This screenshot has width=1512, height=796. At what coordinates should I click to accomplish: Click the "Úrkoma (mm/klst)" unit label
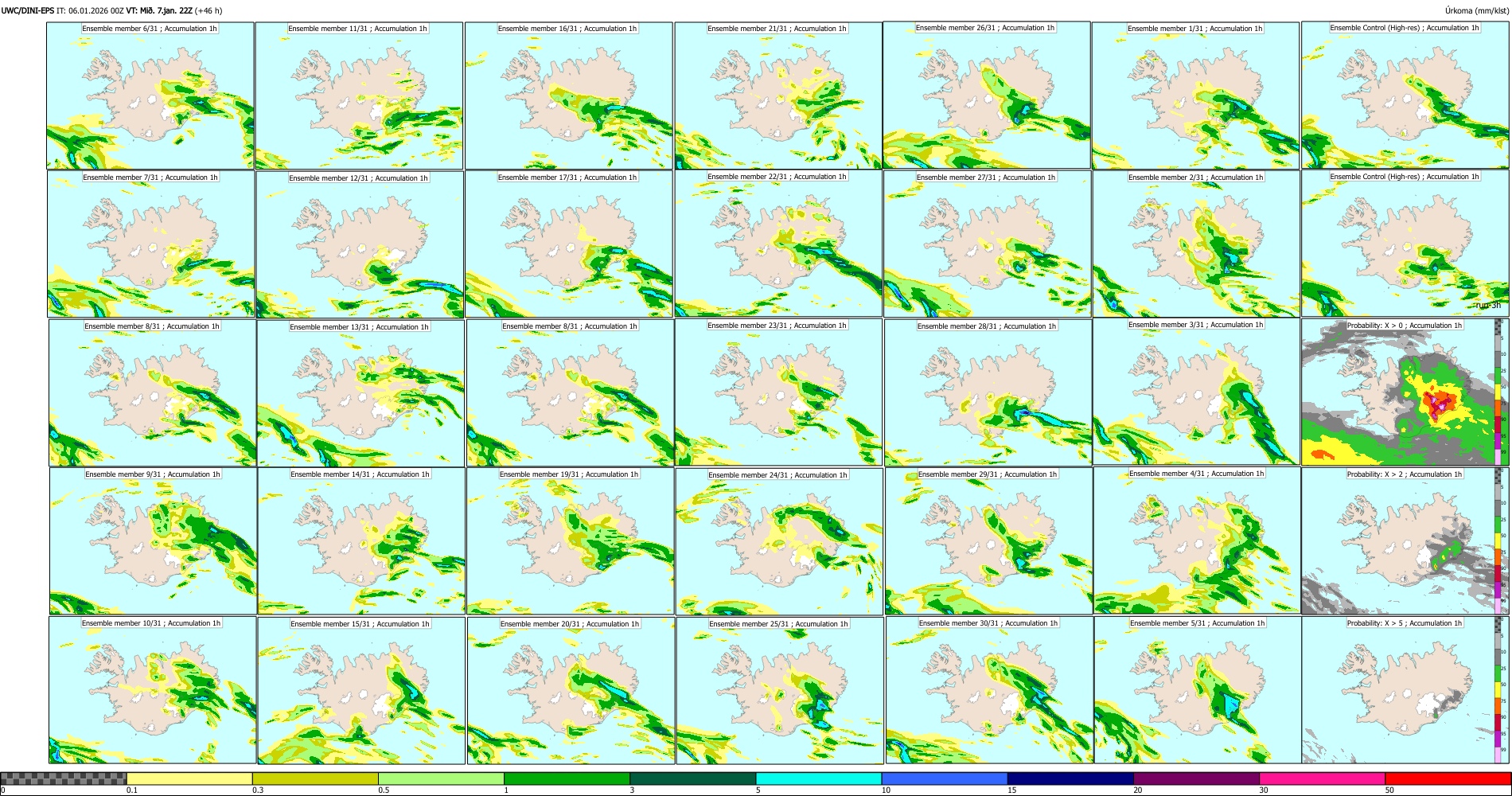1477,10
